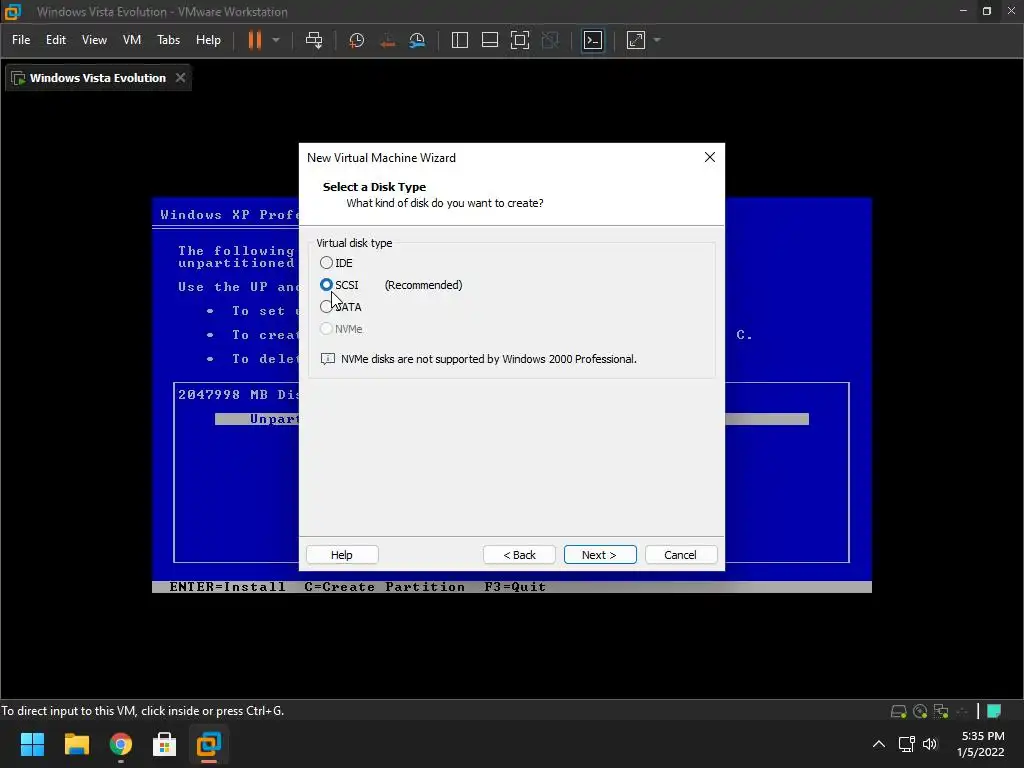This screenshot has height=768, width=1024.
Task: Click 'NVMe disks are not supported' message
Action: (x=488, y=359)
